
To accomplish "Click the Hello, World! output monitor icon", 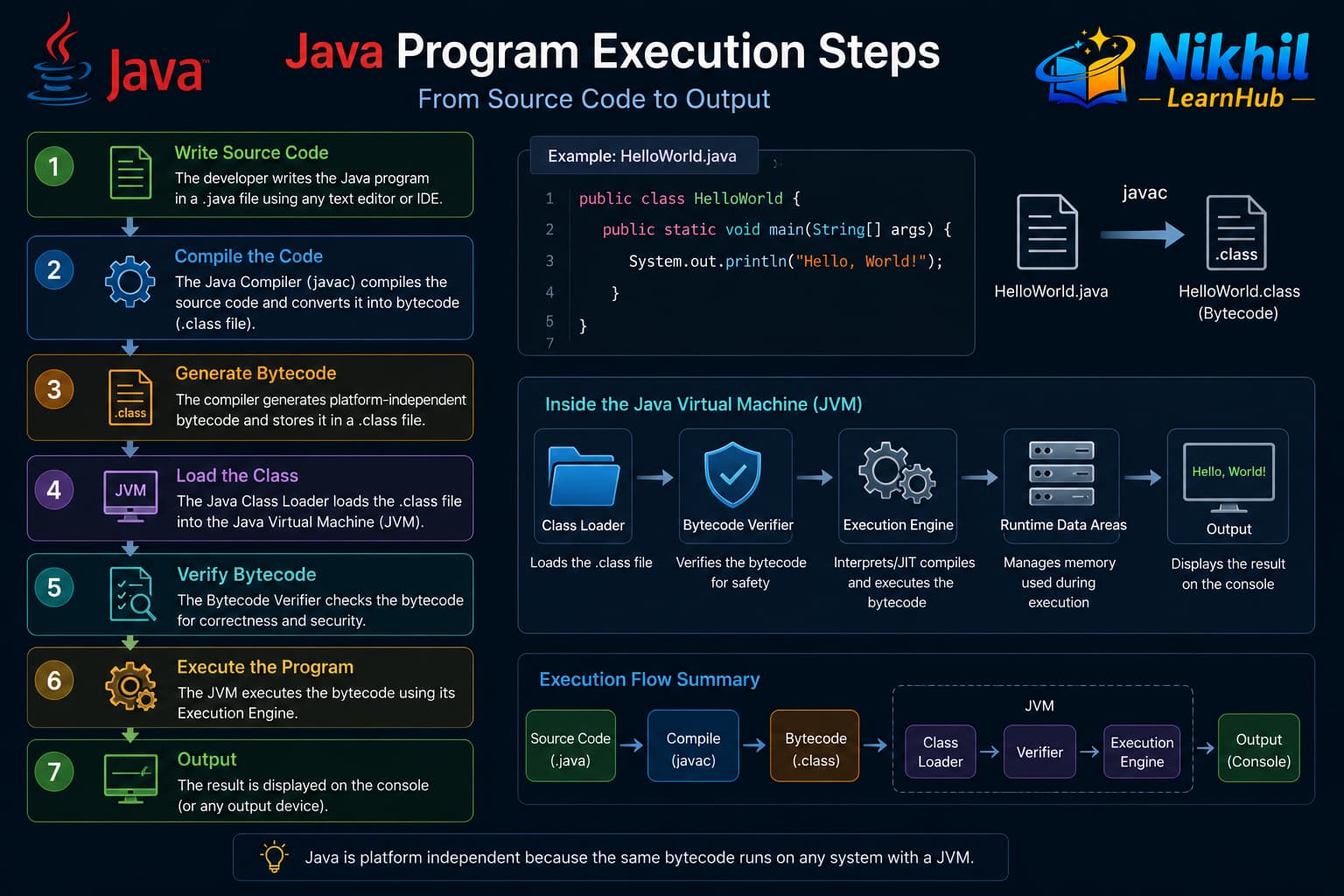I will click(x=1228, y=478).
